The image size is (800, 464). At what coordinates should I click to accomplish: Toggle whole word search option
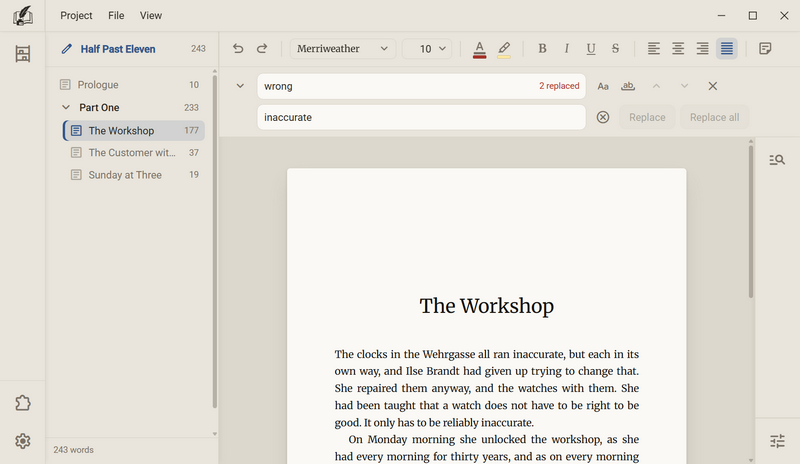click(x=628, y=86)
